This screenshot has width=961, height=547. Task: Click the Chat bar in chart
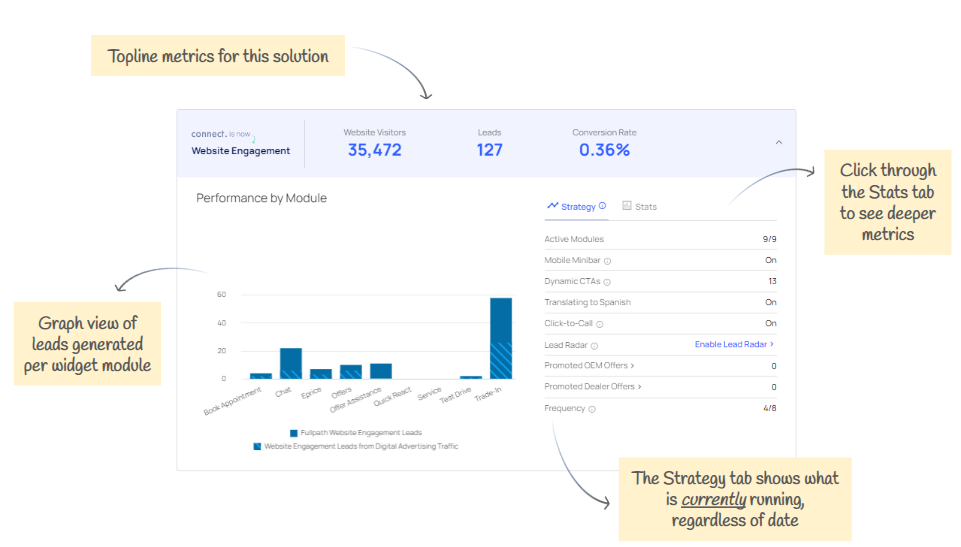click(x=291, y=363)
